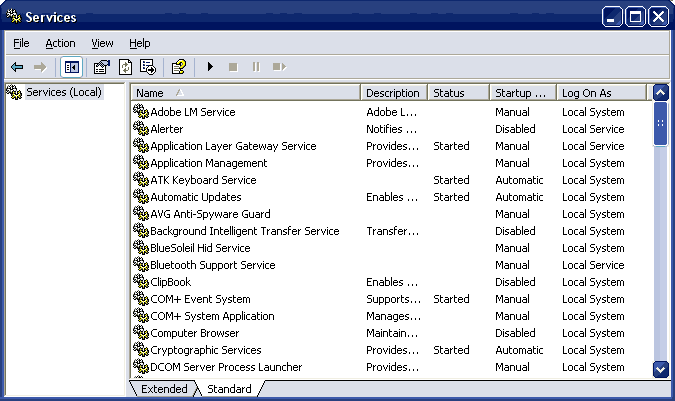Select COM+ Event System name

click(x=200, y=299)
